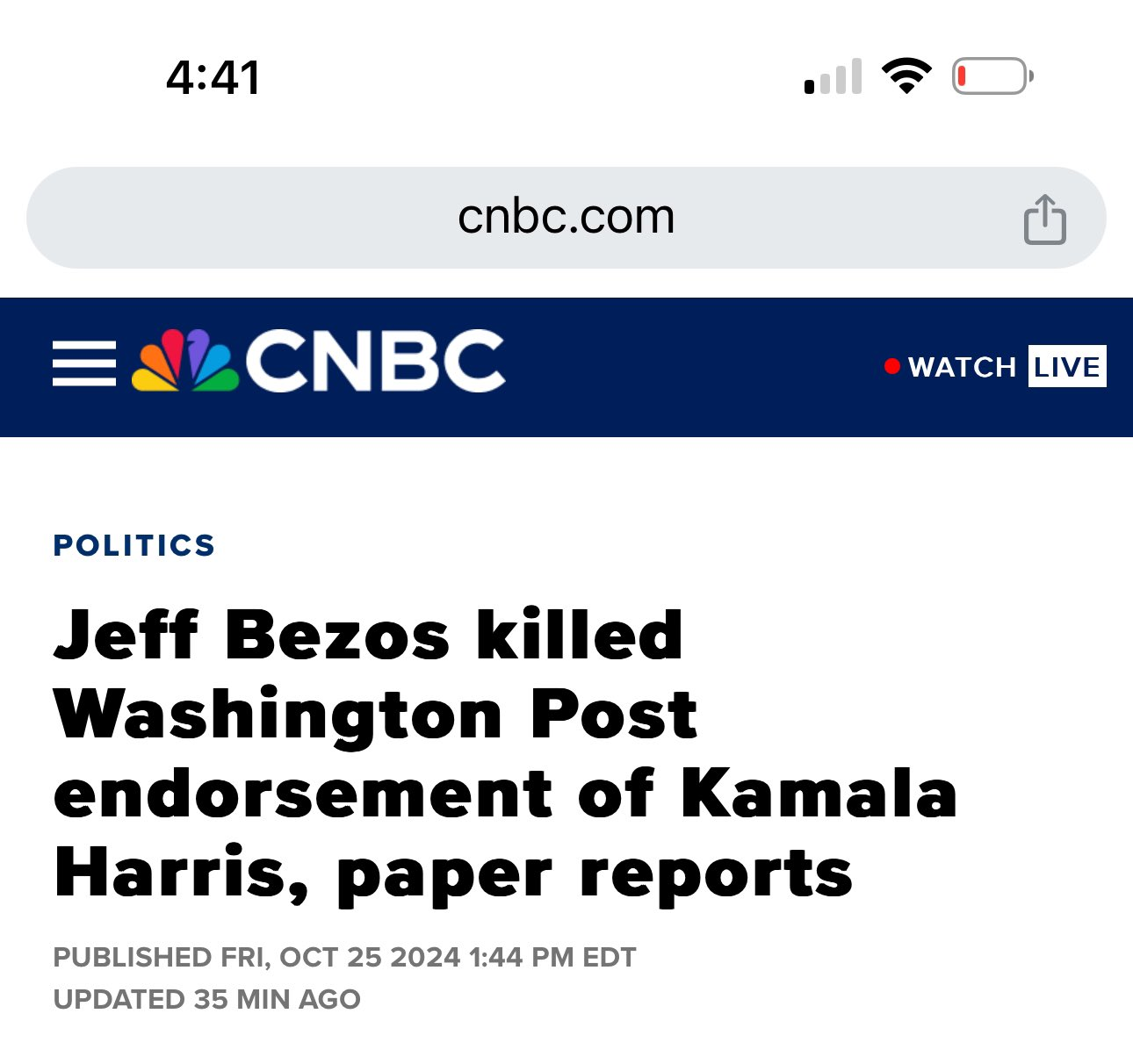The height and width of the screenshot is (1064, 1133).
Task: Click "Jeff Bezos" in the headline
Action: (x=253, y=634)
